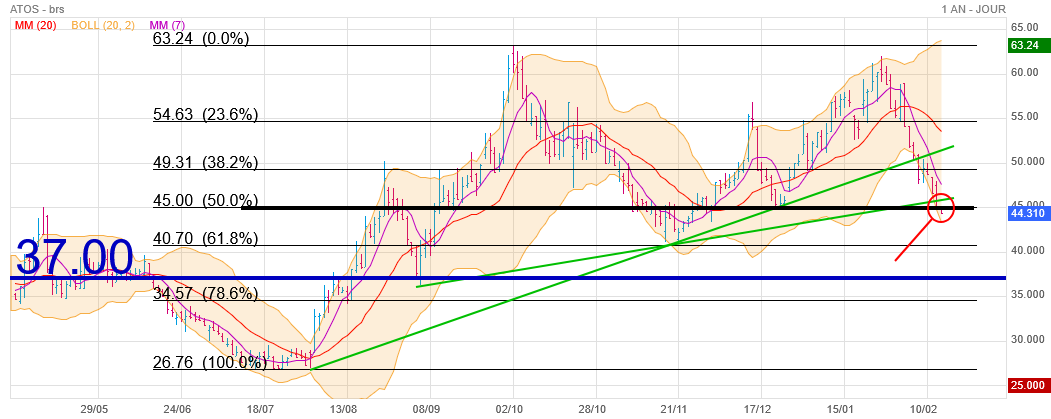
Task: Click the 02/10 date on the time axis
Action: pyautogui.click(x=510, y=408)
